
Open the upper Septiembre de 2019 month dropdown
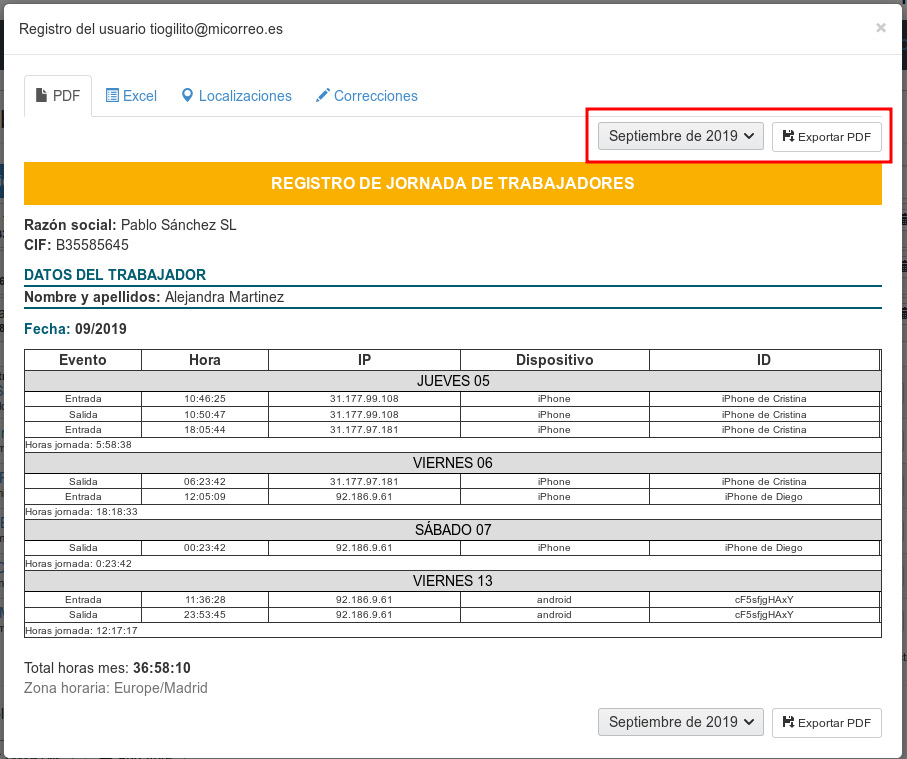pyautogui.click(x=681, y=136)
